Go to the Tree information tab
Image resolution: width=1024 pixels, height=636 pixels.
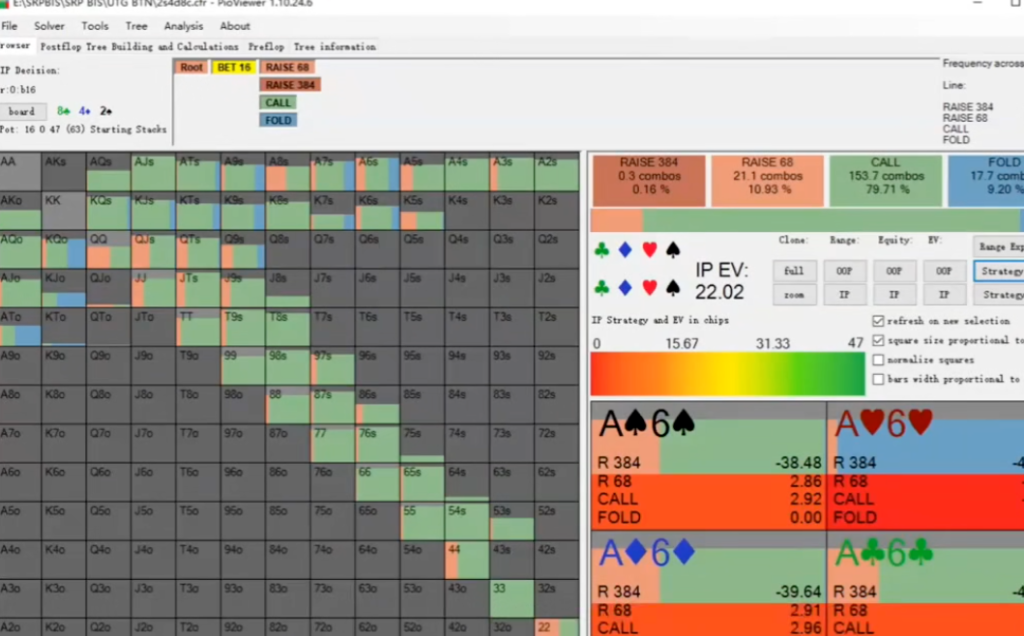click(334, 46)
